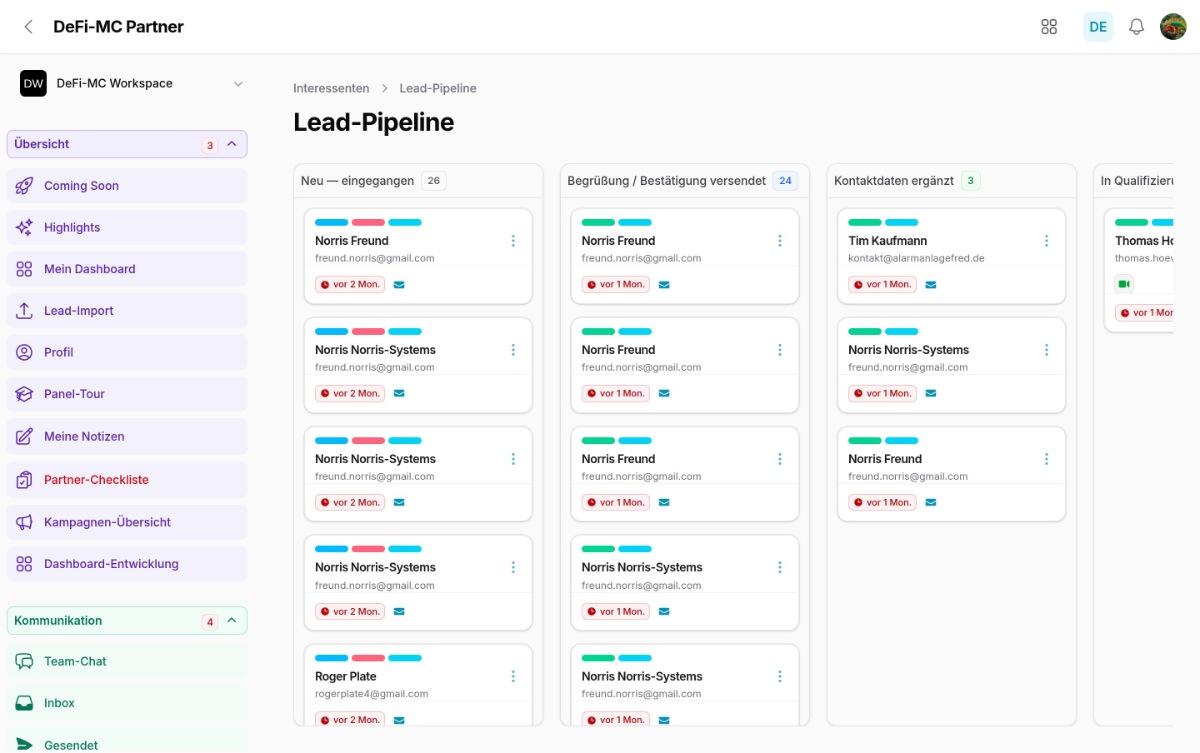
Task: Open Panel-Tour in sidebar
Action: (127, 394)
